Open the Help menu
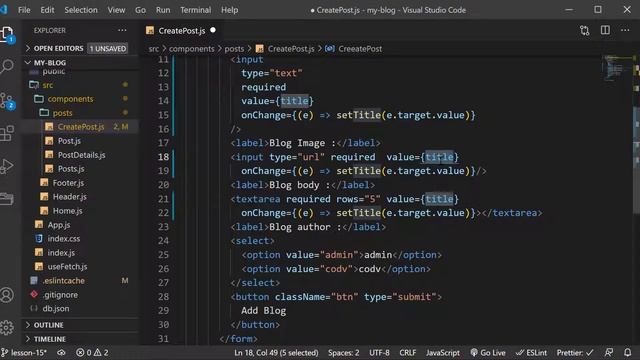The image size is (640, 360). 229,10
